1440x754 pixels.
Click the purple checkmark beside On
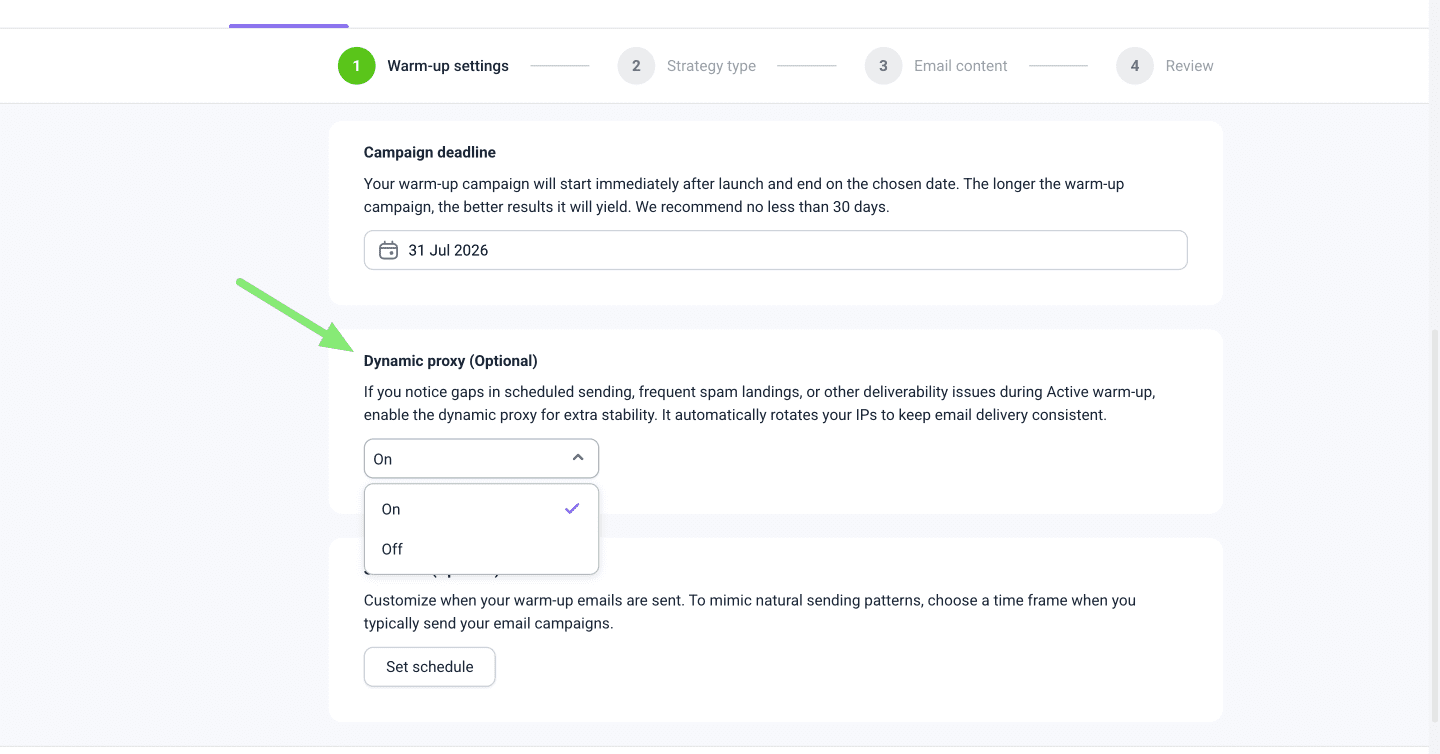pos(572,509)
